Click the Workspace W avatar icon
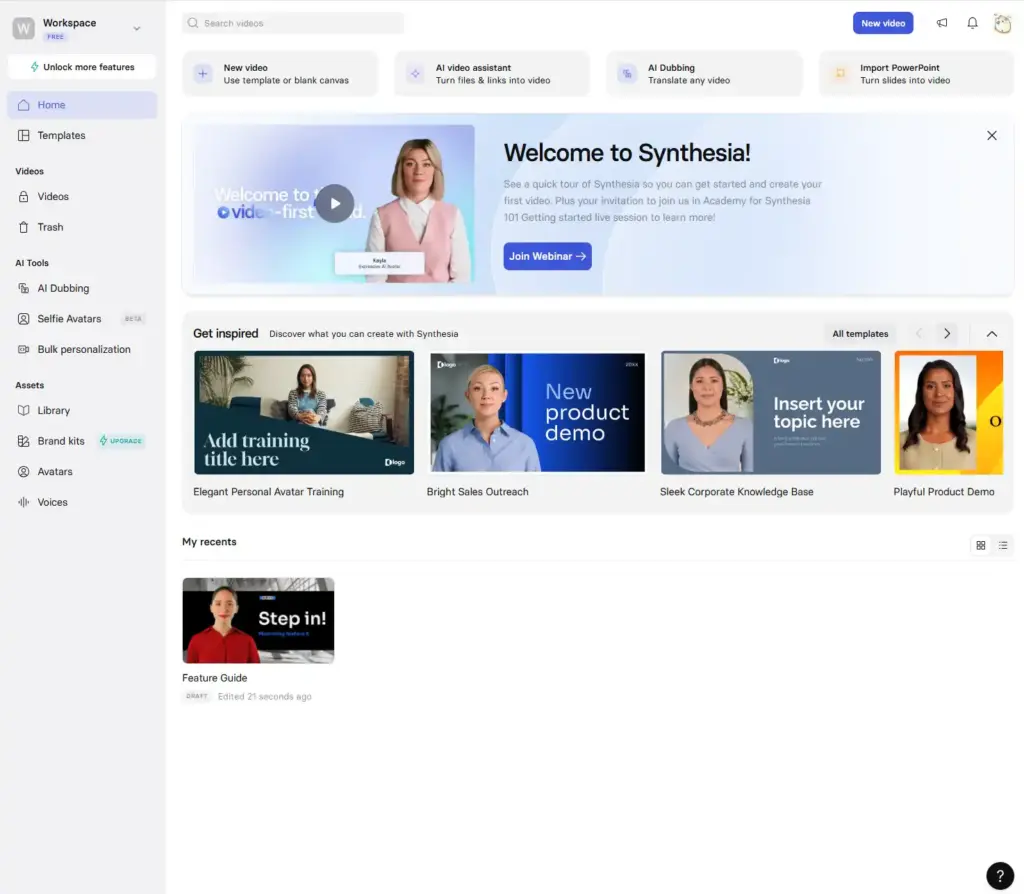Image resolution: width=1024 pixels, height=894 pixels. click(24, 28)
